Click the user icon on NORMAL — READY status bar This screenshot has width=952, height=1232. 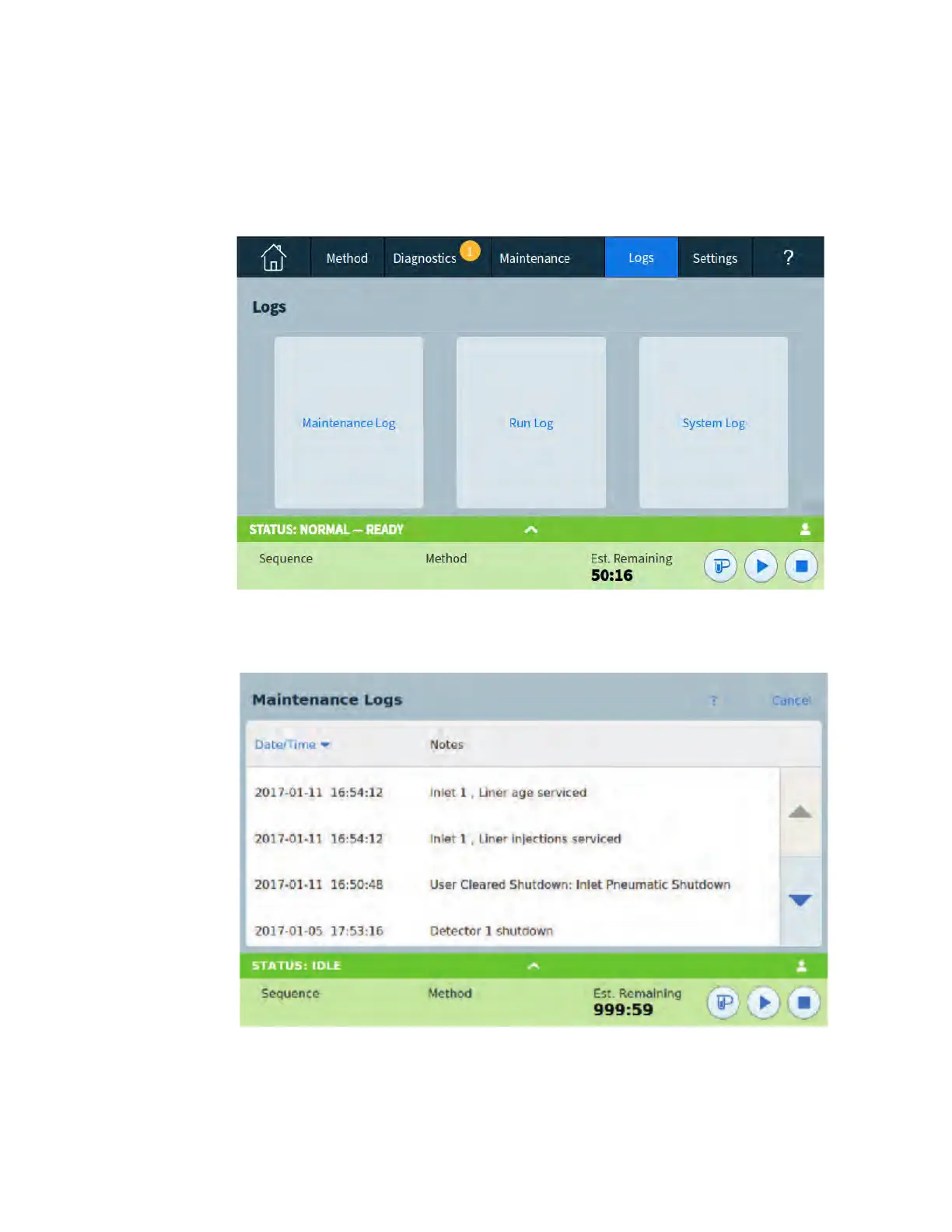(x=805, y=530)
